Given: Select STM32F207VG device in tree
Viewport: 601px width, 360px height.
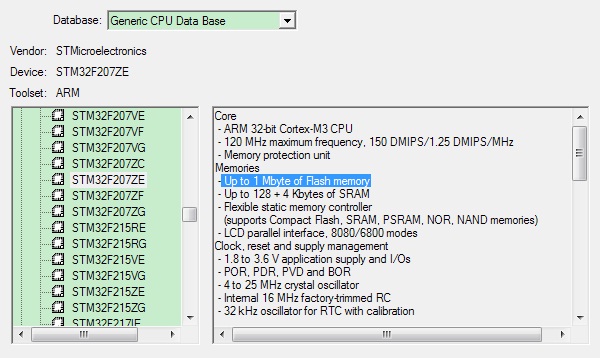Looking at the screenshot, I should 109,148.
